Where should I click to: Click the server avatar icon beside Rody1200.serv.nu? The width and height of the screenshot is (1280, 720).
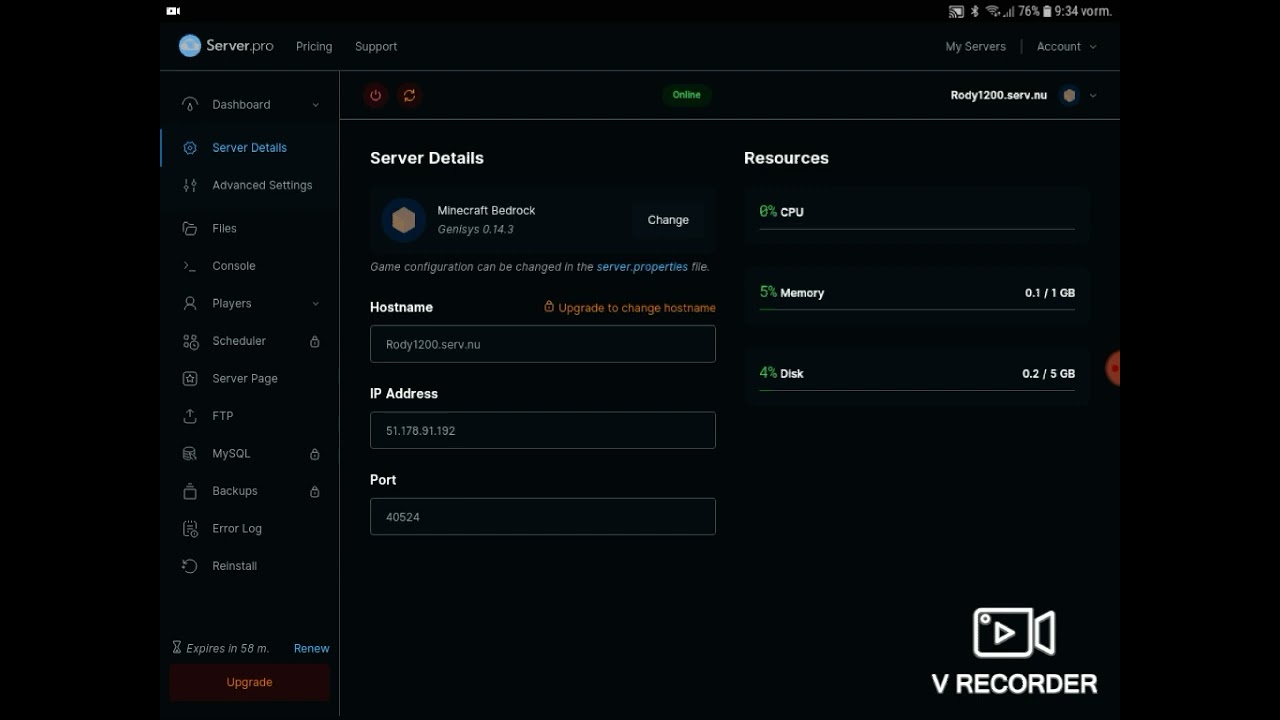point(1070,96)
